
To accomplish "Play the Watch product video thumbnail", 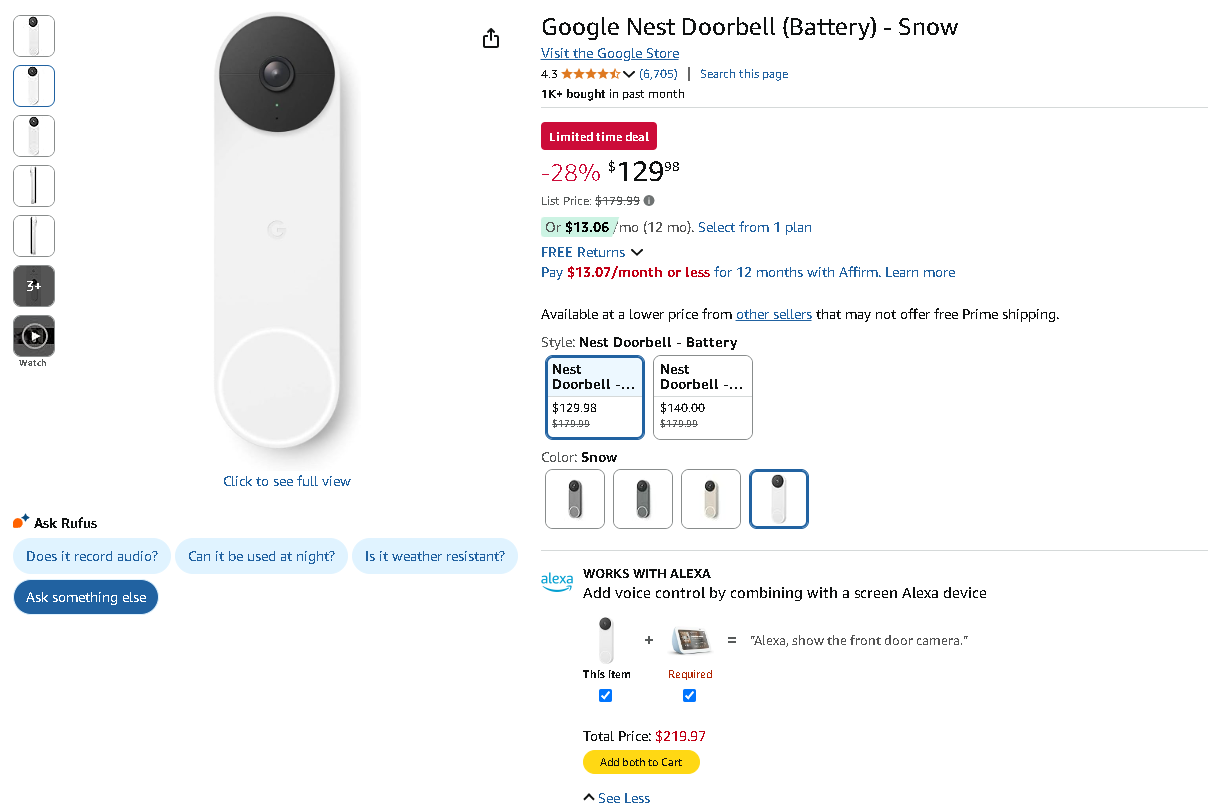I will [33, 335].
